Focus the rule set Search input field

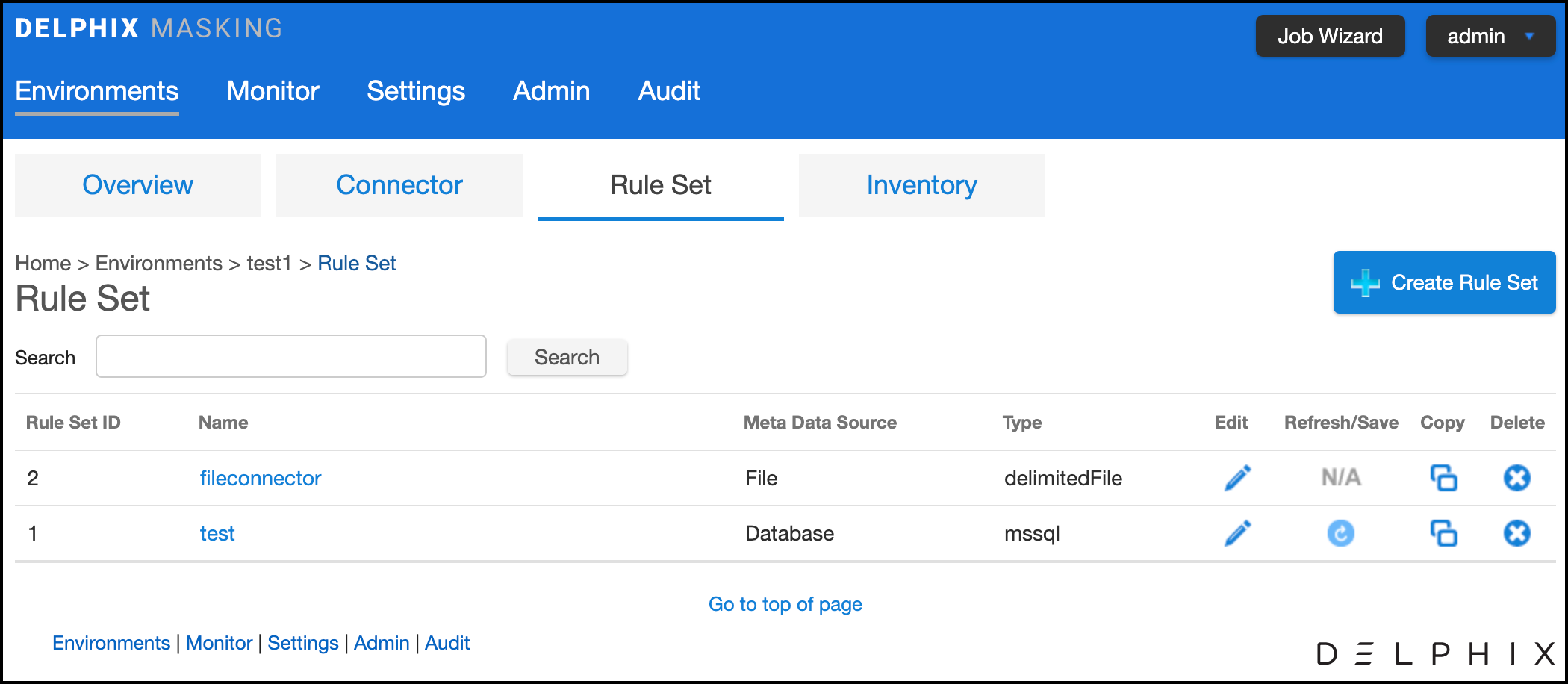click(291, 357)
